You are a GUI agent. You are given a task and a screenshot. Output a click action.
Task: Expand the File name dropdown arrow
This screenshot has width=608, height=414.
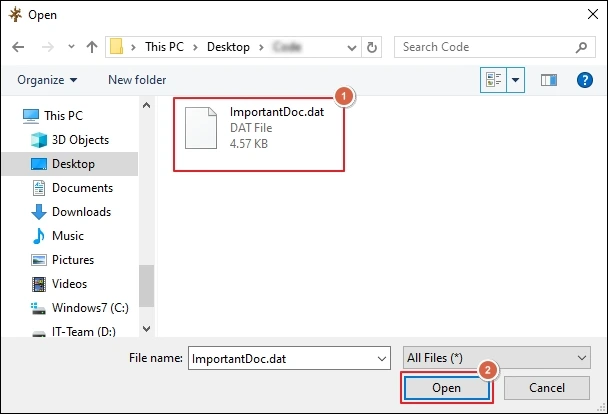click(382, 359)
